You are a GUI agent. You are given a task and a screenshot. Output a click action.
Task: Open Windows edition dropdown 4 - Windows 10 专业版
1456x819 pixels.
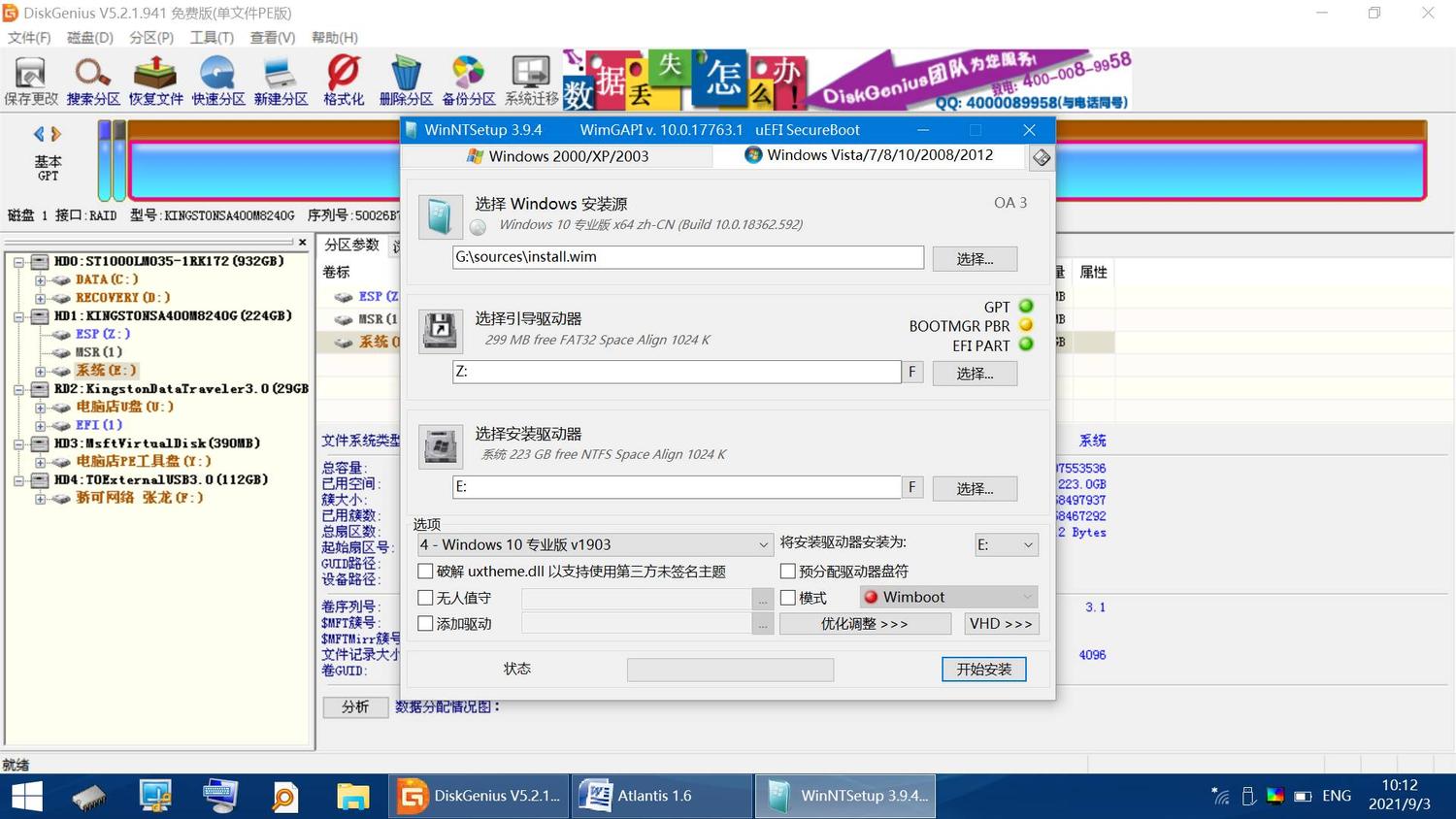click(x=594, y=544)
